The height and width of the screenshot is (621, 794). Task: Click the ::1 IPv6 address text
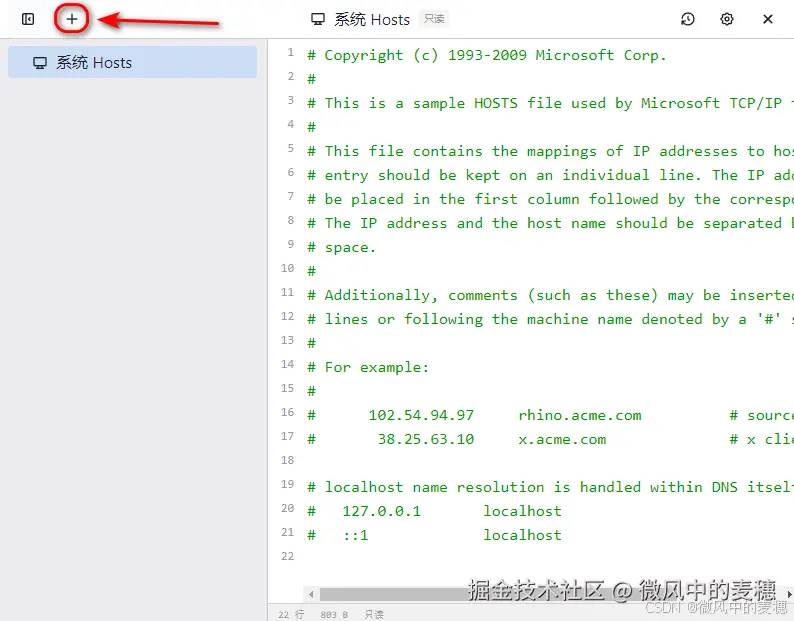[x=355, y=535]
